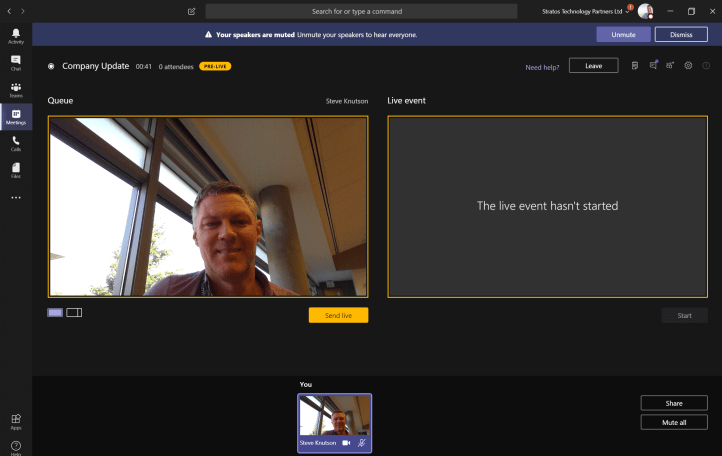Click the 0 attendees count
This screenshot has width=722, height=456.
pyautogui.click(x=176, y=67)
